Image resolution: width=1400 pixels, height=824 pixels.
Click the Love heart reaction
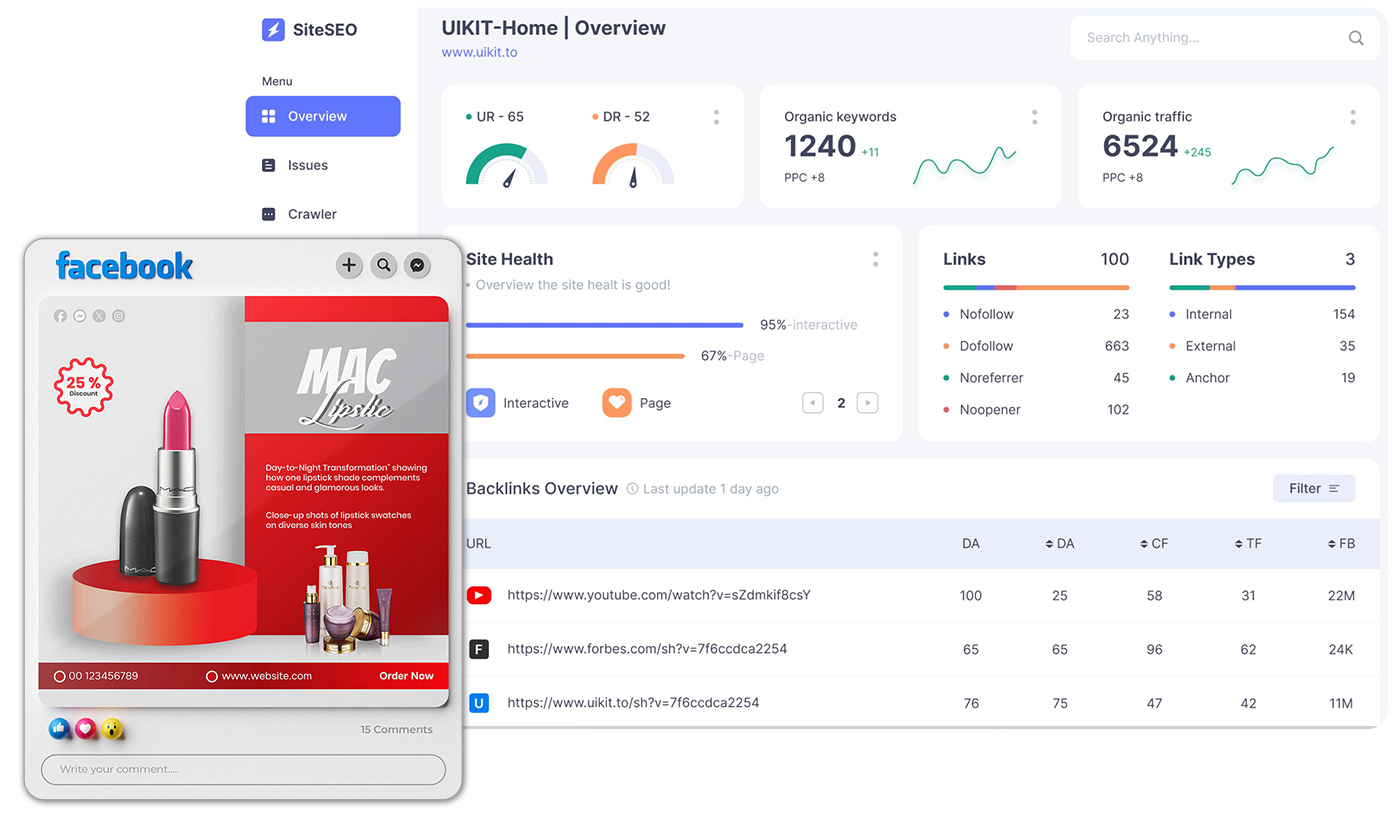click(86, 729)
